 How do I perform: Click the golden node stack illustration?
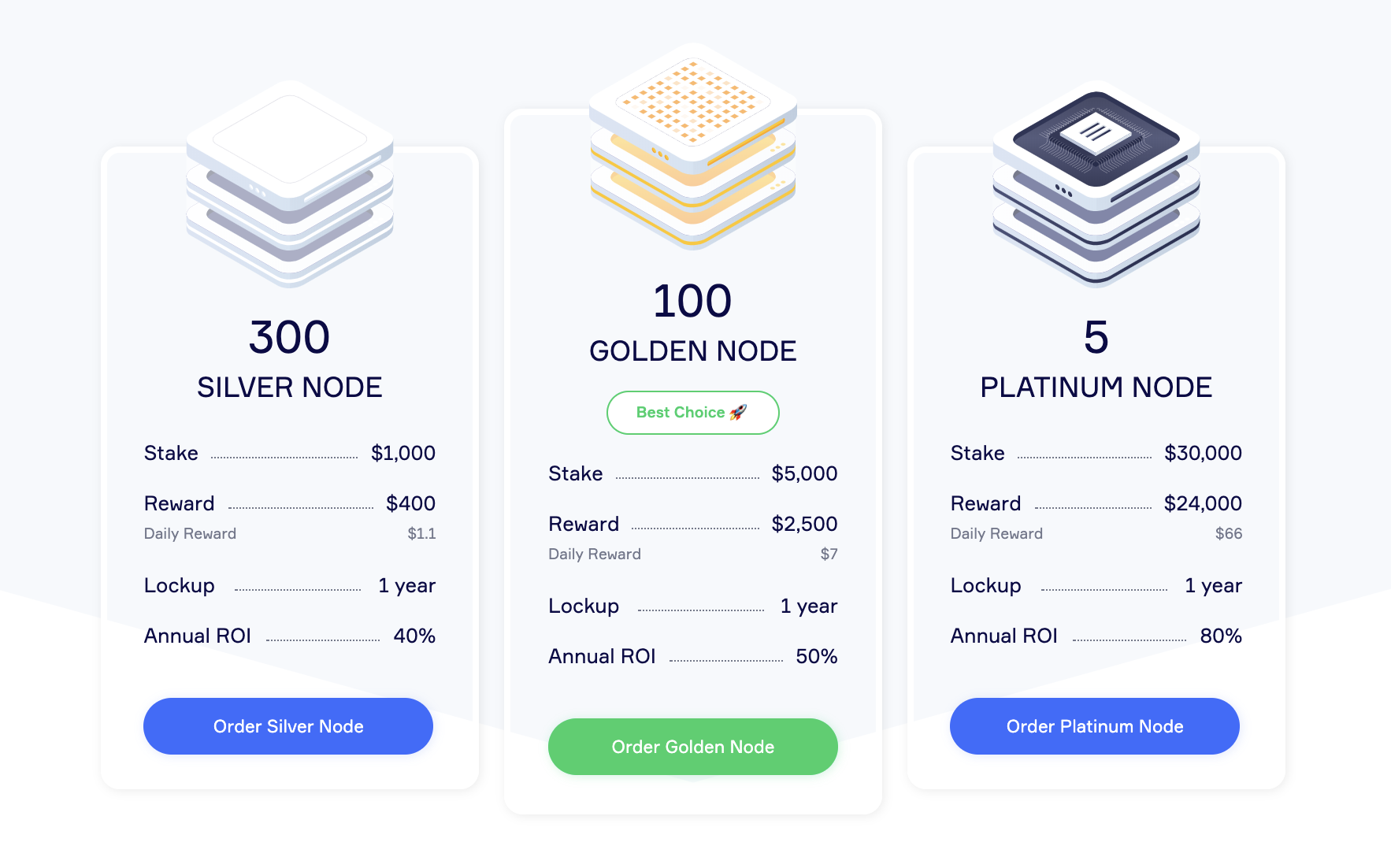[x=693, y=147]
